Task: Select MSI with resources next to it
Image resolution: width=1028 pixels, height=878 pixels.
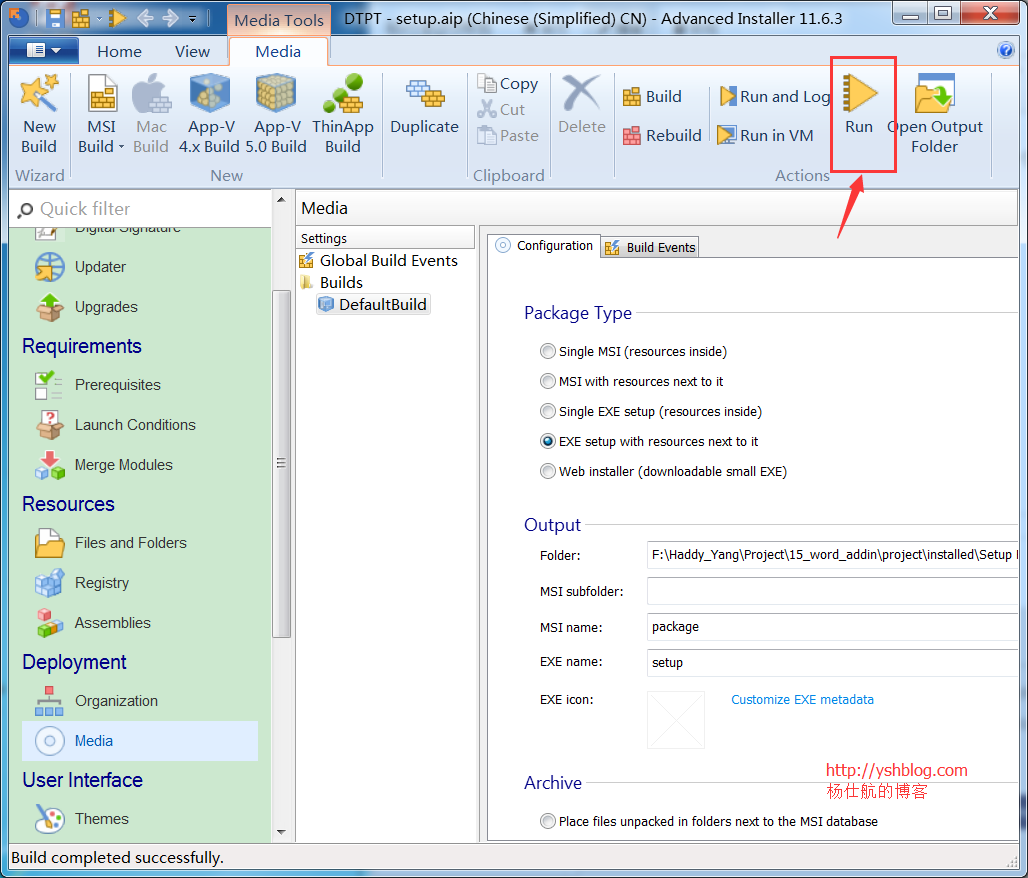Action: pos(631,382)
